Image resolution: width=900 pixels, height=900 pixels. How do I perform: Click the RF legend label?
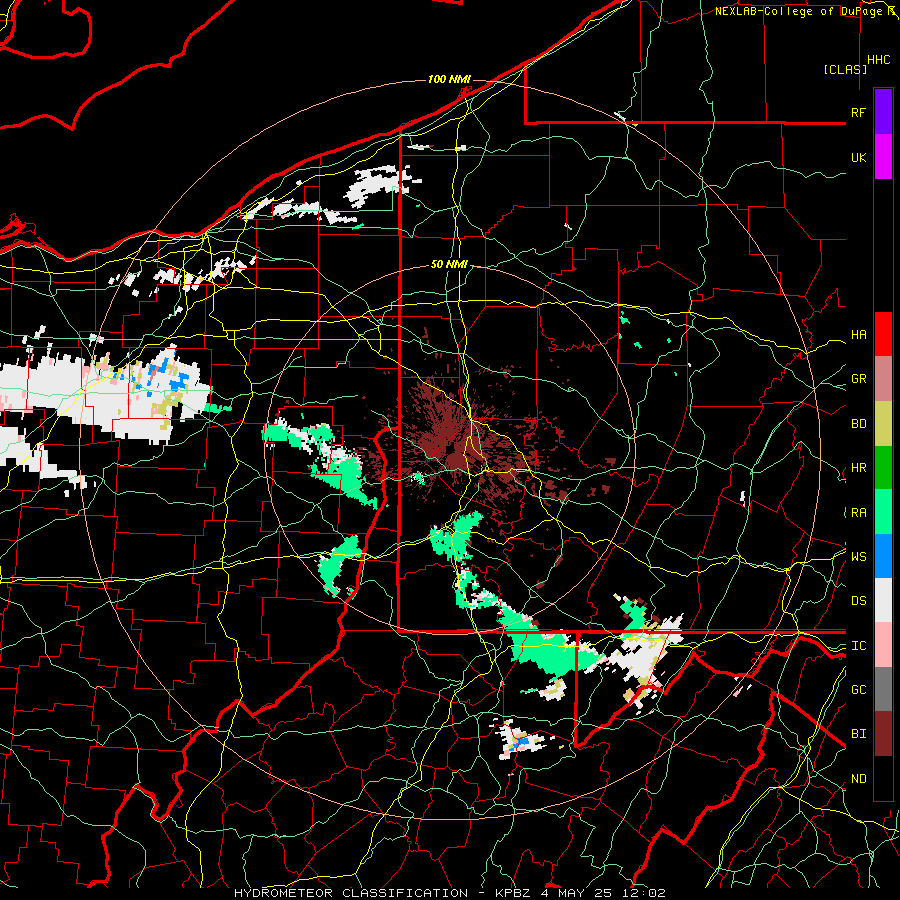[x=858, y=112]
